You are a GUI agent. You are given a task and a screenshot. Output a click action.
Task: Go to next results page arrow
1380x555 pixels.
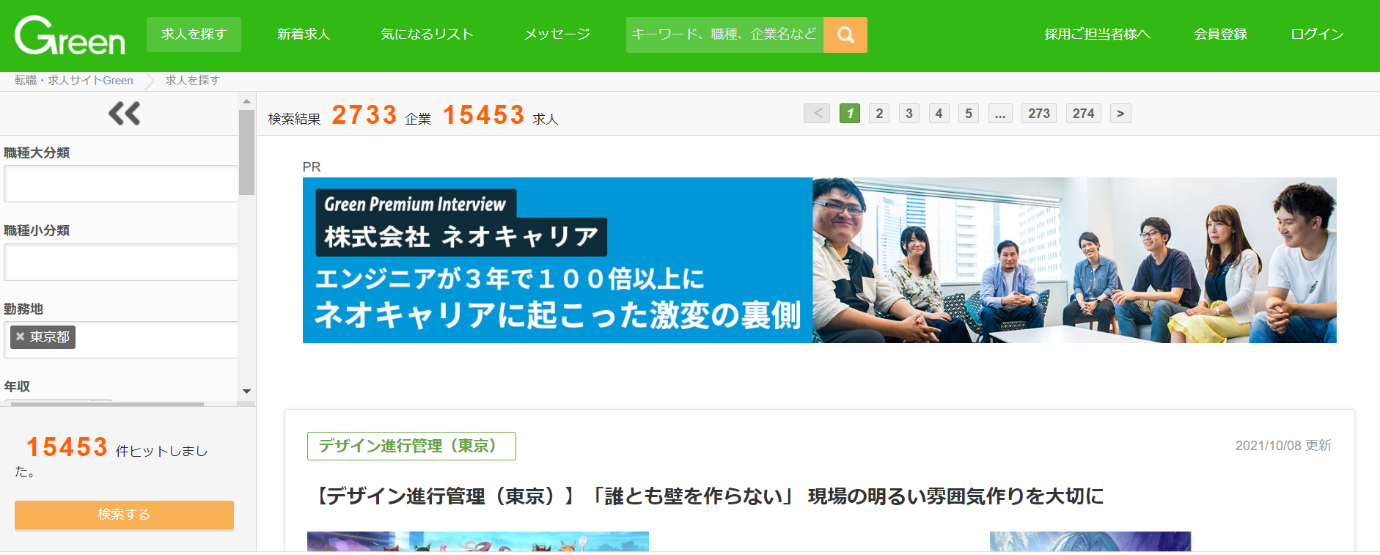(x=1121, y=113)
